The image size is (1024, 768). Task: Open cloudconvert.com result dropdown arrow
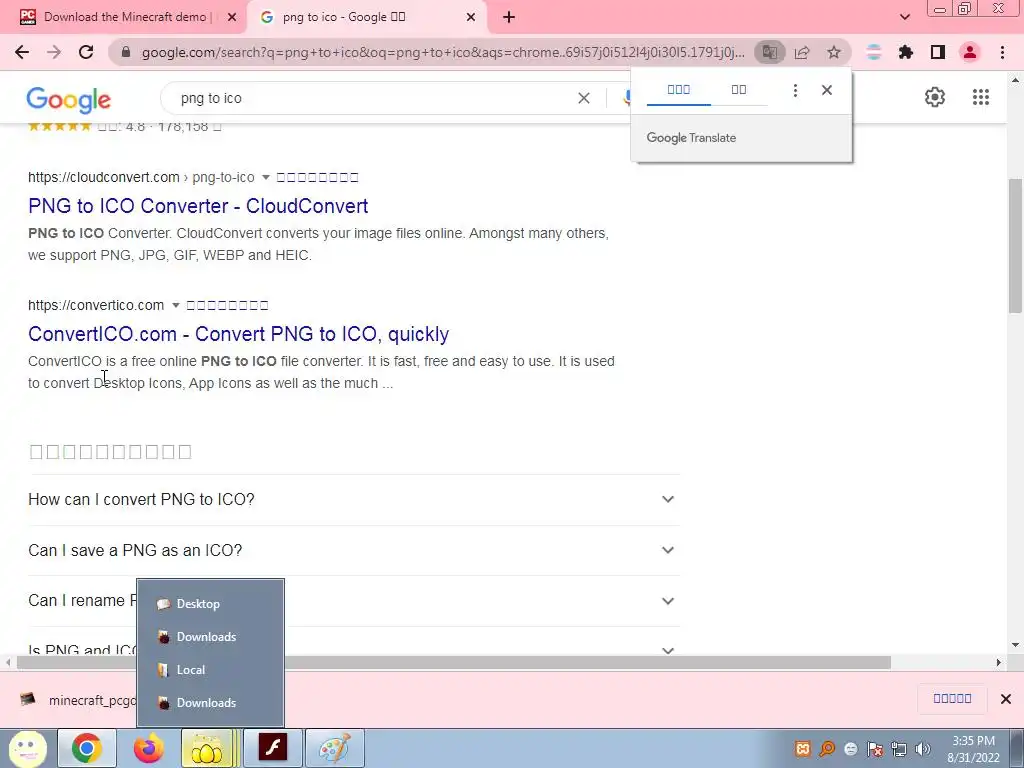266,178
